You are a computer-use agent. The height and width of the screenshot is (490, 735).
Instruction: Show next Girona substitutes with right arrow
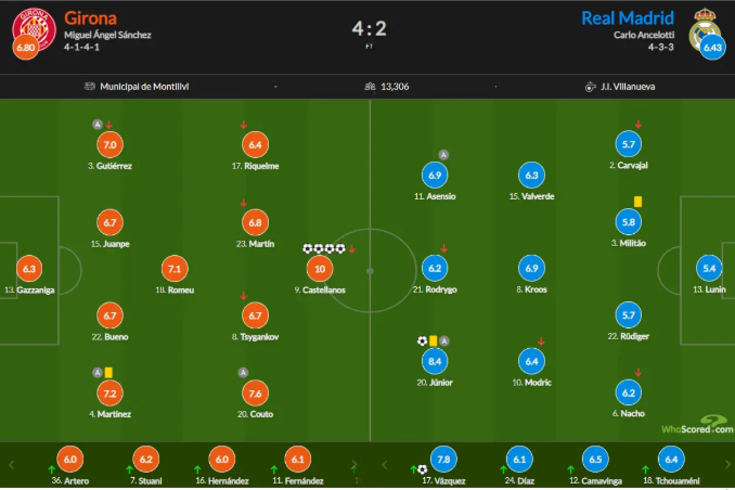pyautogui.click(x=354, y=465)
